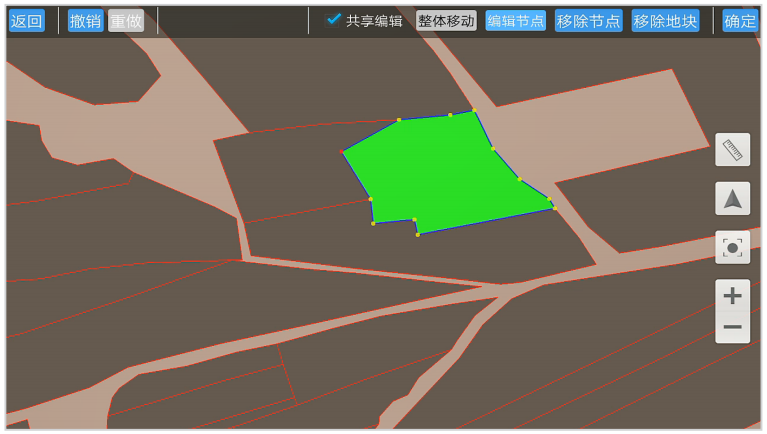This screenshot has width=767, height=434.
Task: Enable the 整体移动 mode
Action: [x=446, y=21]
